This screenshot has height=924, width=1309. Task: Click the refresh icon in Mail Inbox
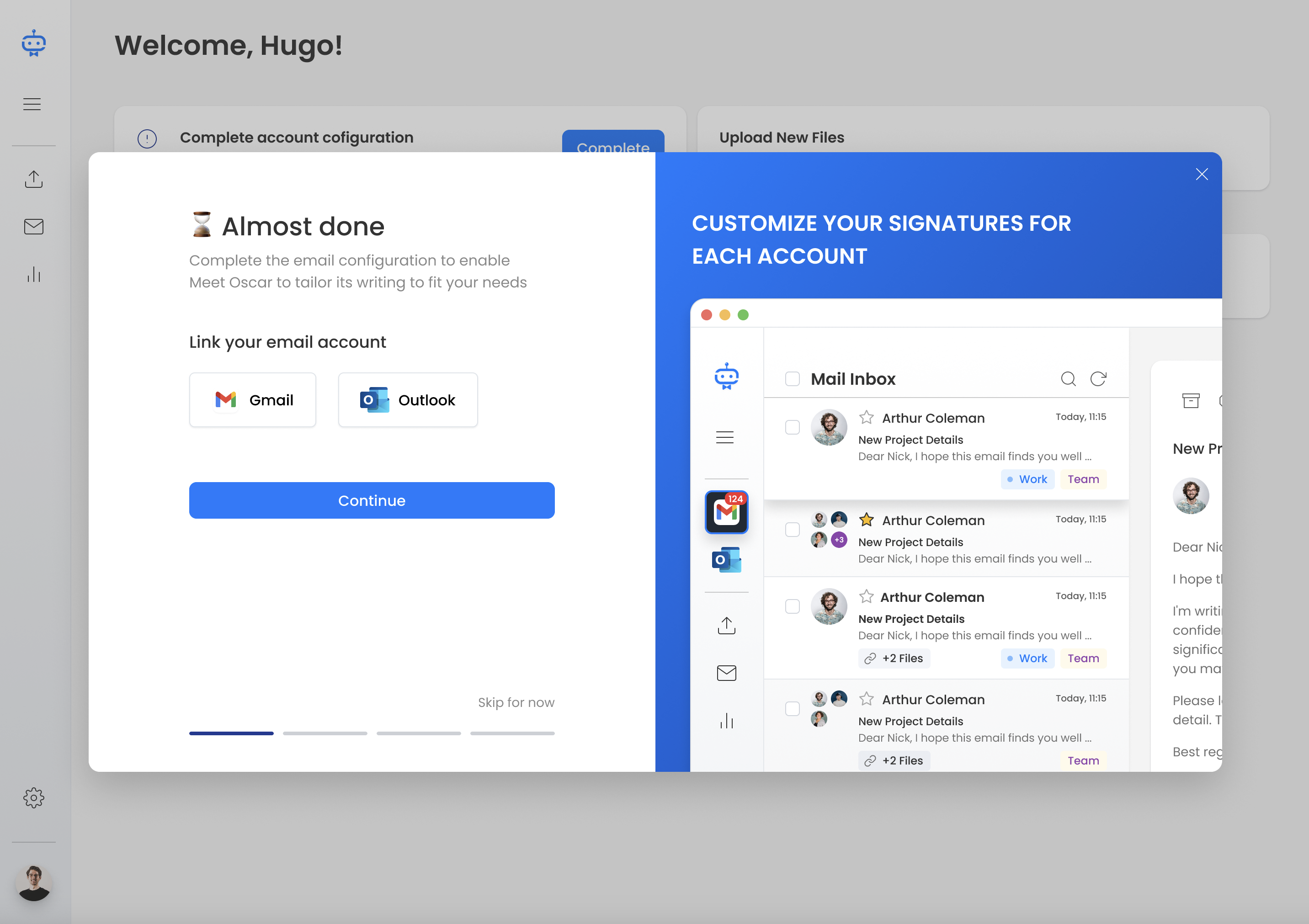point(1098,379)
